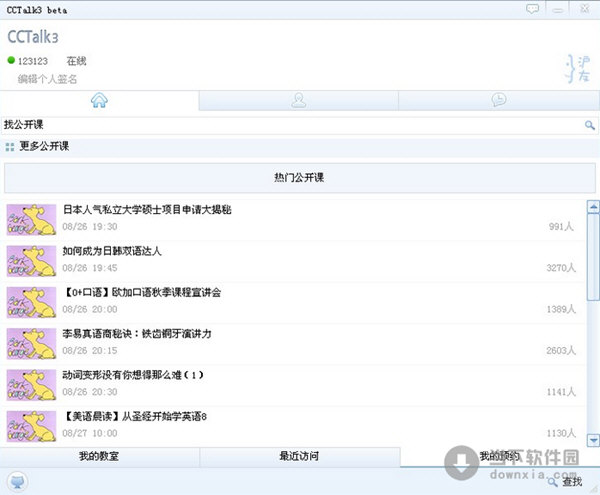Click thumbnail of the 08/26 19:30 course
Screen dimensions: 600x495
coord(31,220)
